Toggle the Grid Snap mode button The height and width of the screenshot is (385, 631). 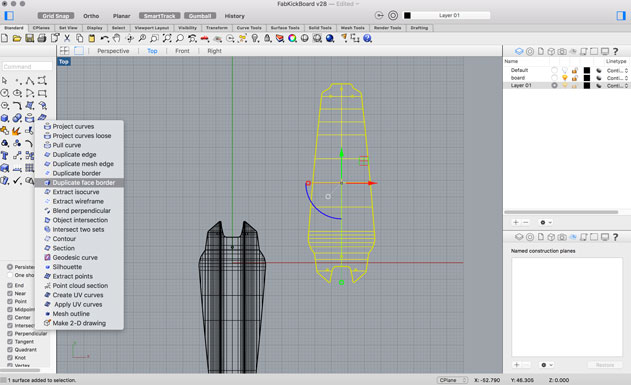pyautogui.click(x=56, y=16)
